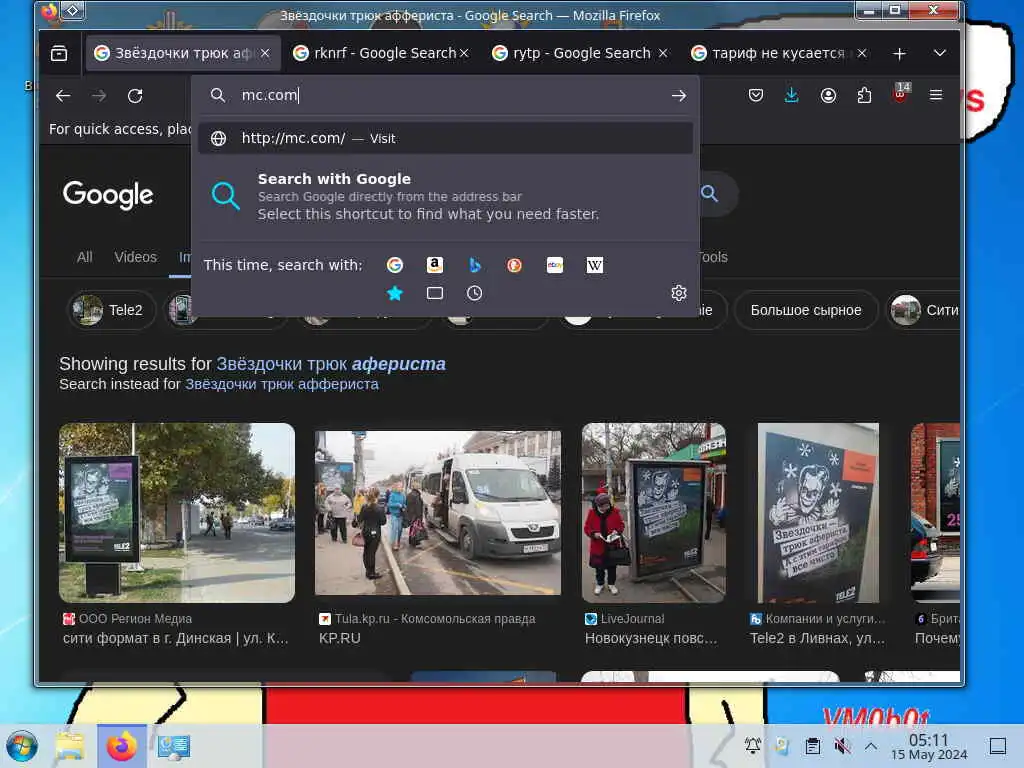Search this time with Bing icon
The height and width of the screenshot is (768, 1024).
point(475,265)
